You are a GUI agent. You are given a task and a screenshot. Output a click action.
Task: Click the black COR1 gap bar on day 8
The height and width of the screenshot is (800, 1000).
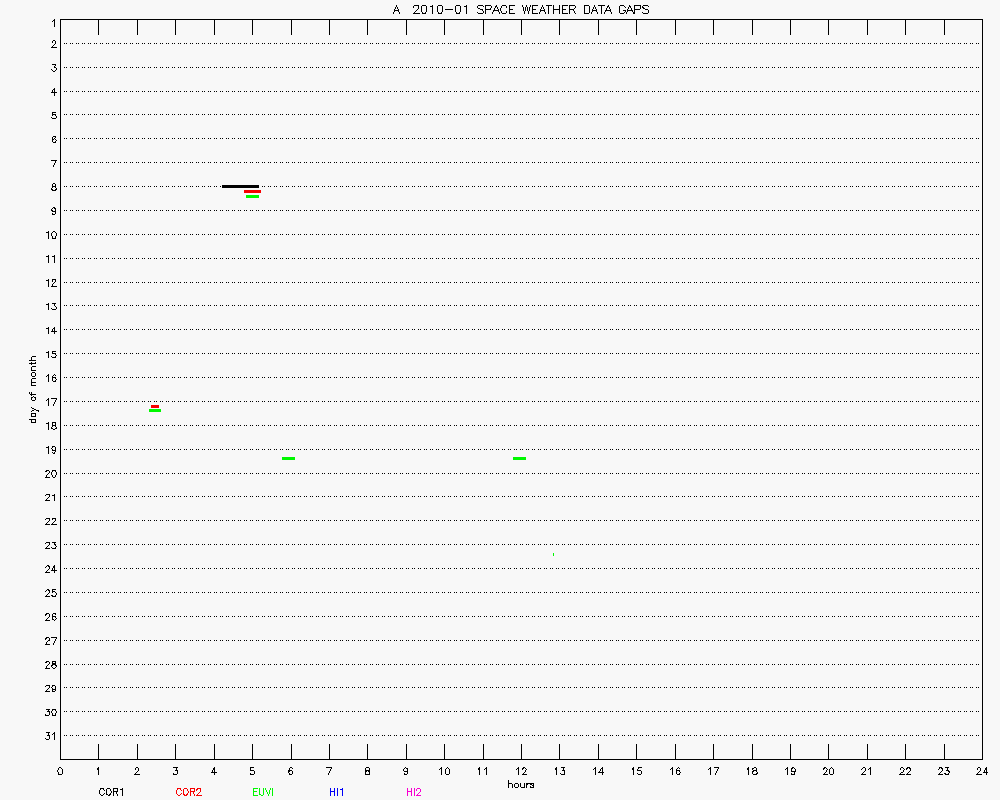[x=240, y=186]
